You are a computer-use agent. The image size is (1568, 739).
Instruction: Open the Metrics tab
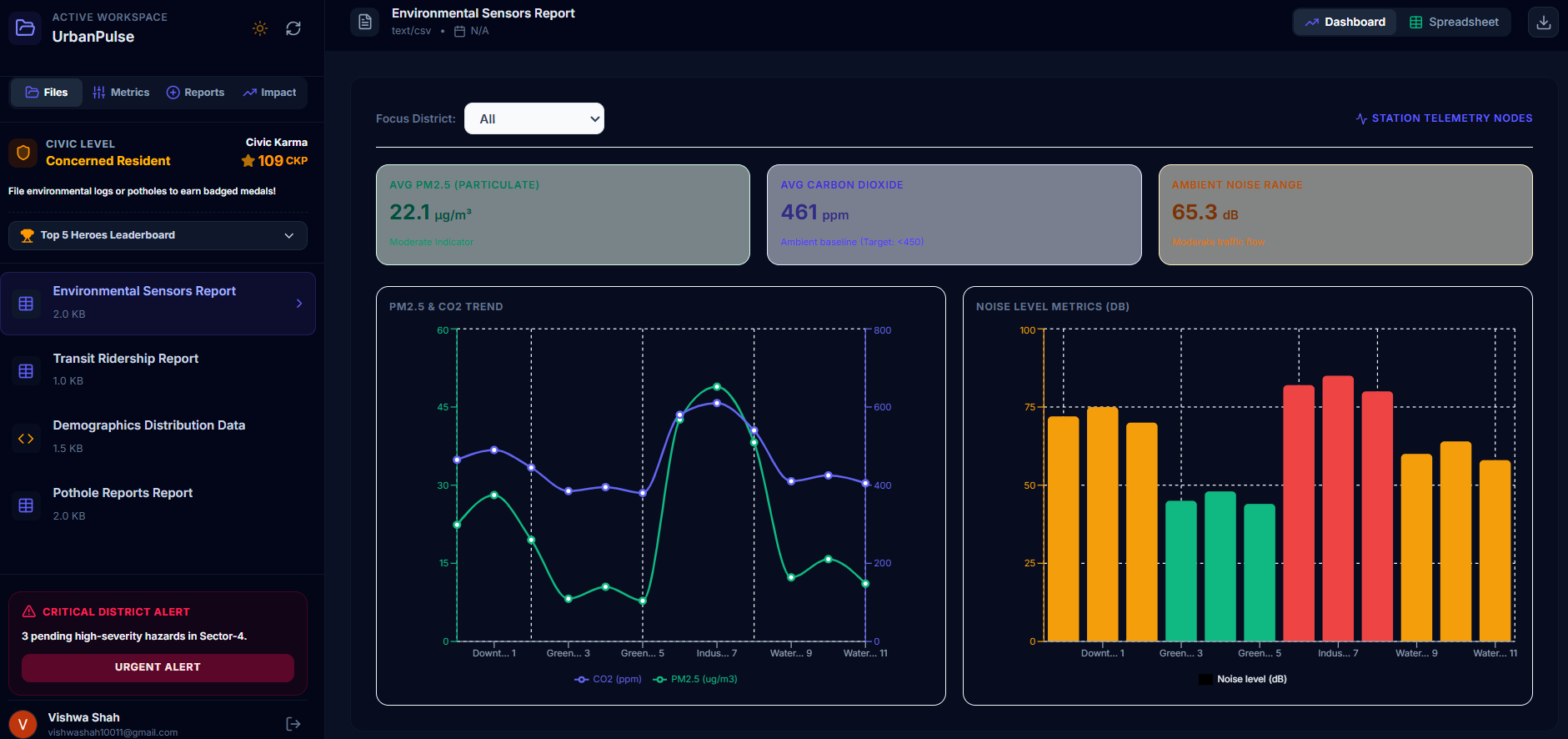[121, 93]
